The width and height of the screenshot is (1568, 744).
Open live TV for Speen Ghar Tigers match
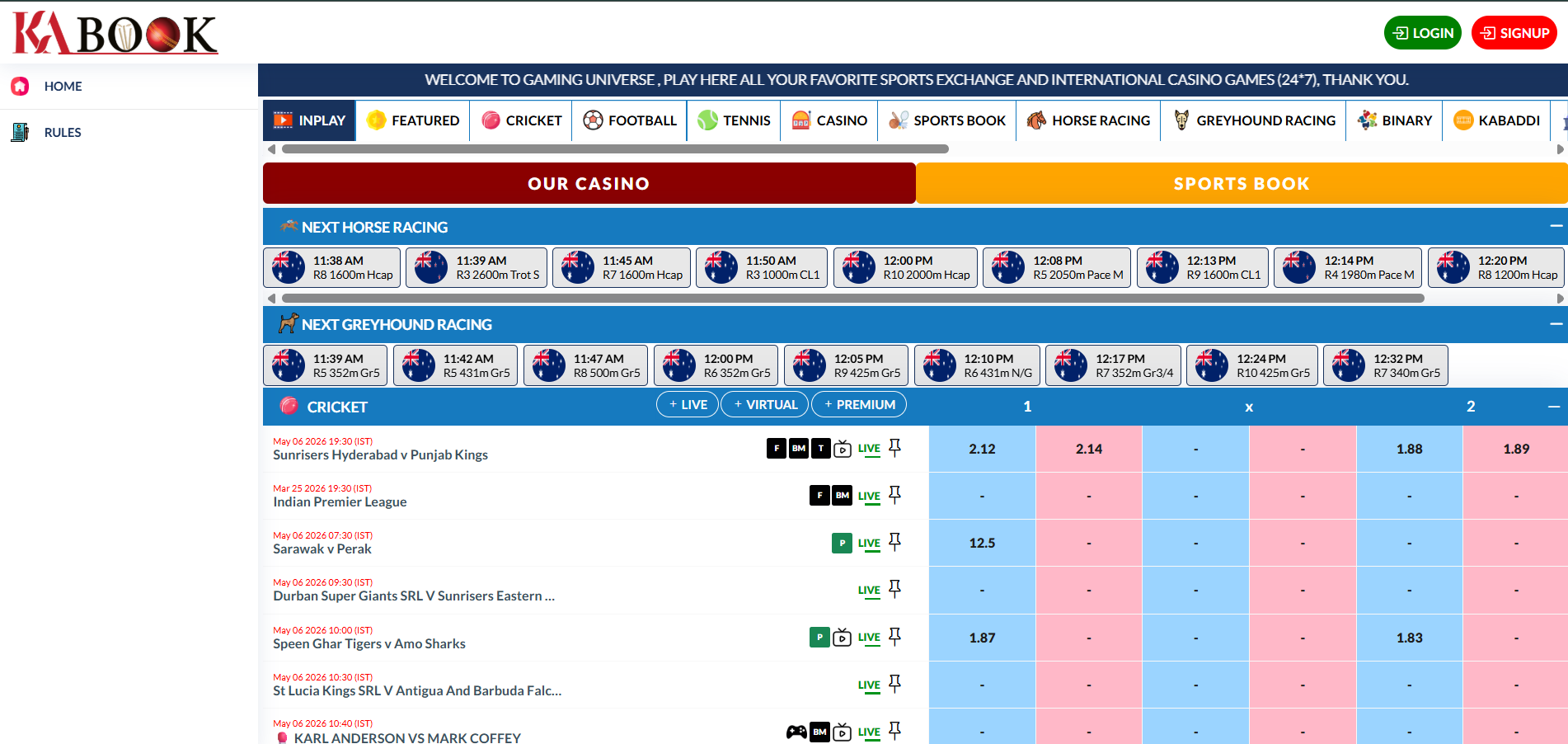pyautogui.click(x=842, y=638)
